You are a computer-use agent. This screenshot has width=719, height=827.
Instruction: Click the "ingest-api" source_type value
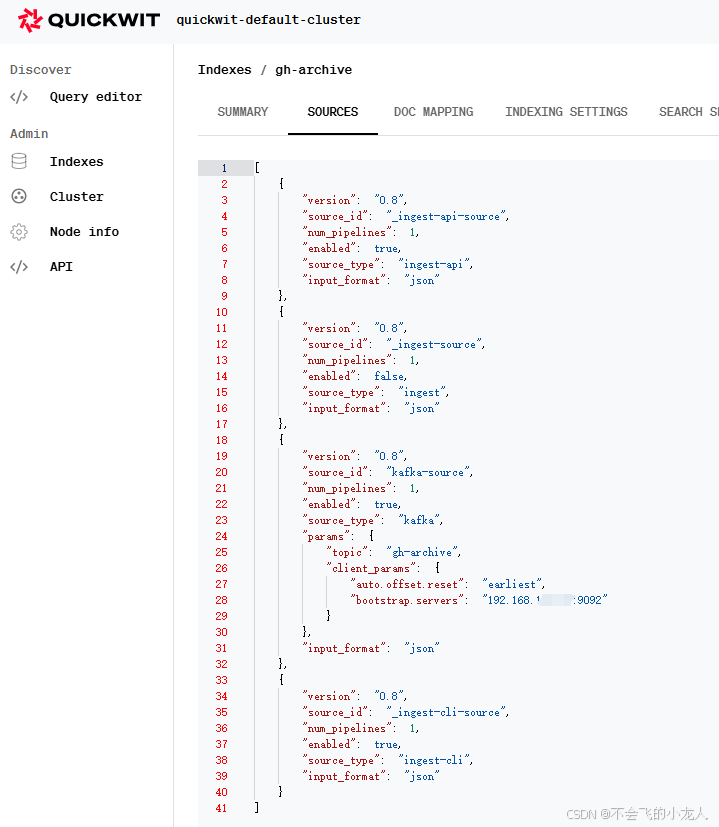click(x=435, y=264)
